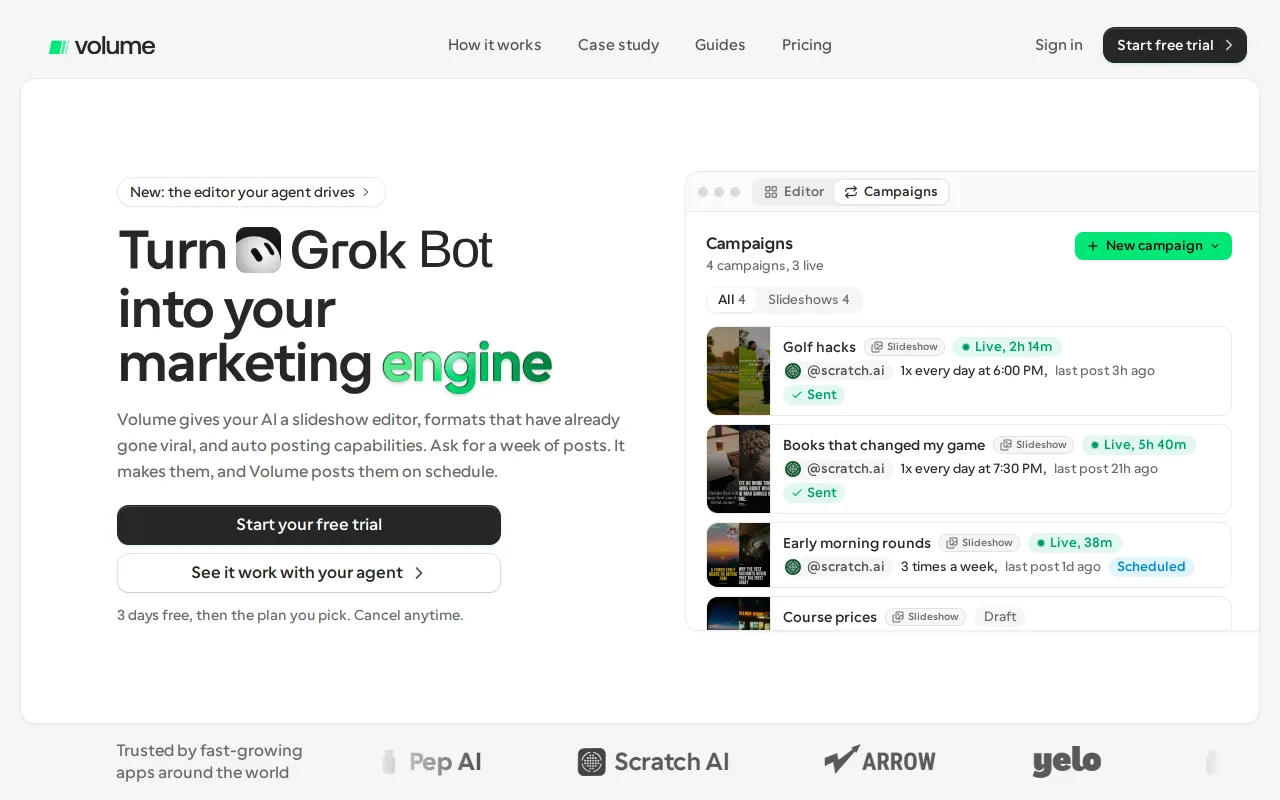Viewport: 1280px width, 800px height.
Task: Click Start your free trial button
Action: [309, 525]
